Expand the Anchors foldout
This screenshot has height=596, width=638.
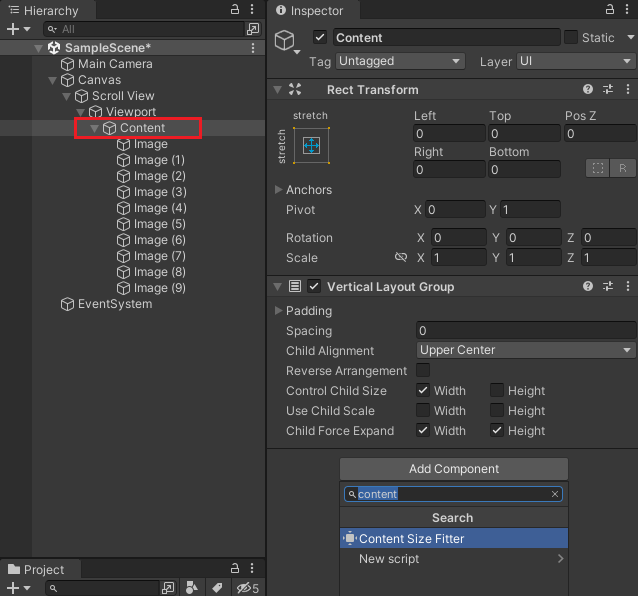click(278, 190)
